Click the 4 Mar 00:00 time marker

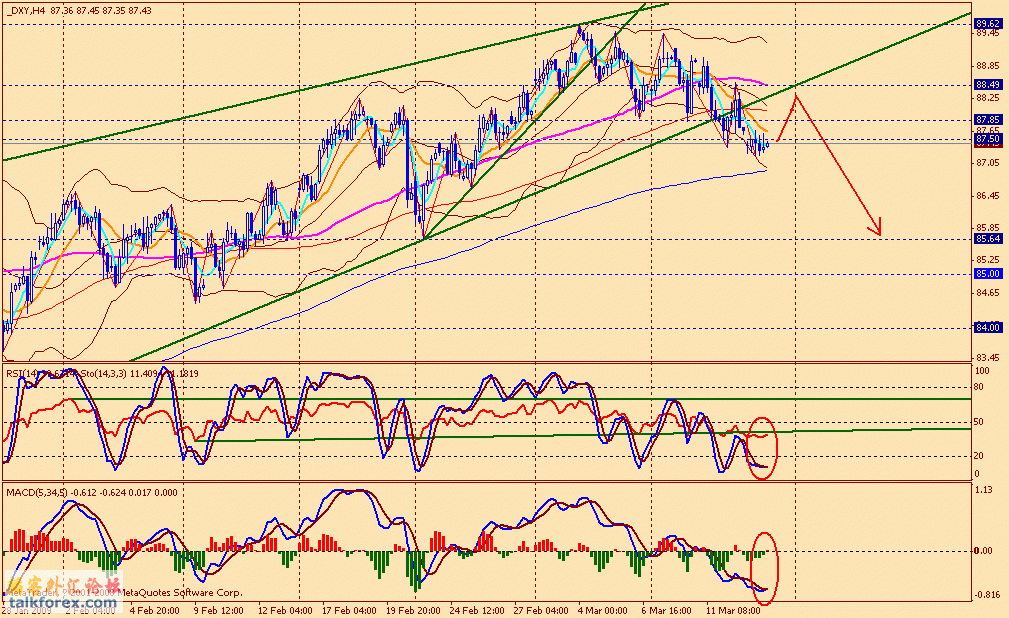(x=600, y=608)
